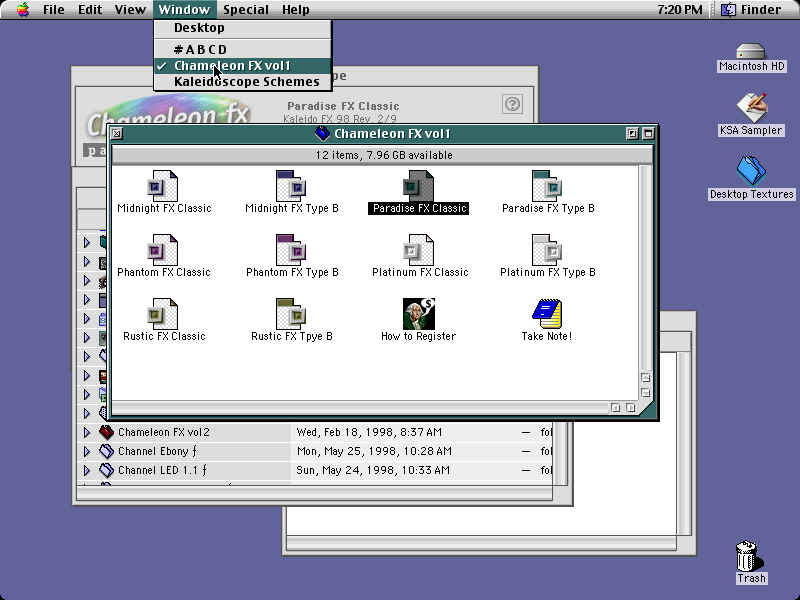Viewport: 800px width, 600px height.
Task: Expand the Channel LED 1.1 folder triangle
Action: pos(87,470)
